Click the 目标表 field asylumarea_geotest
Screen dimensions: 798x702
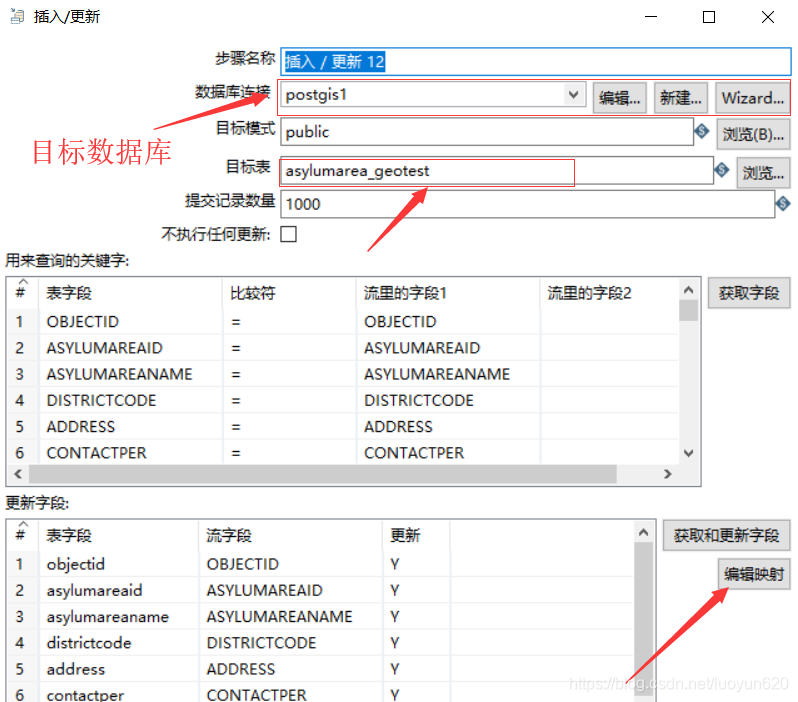coord(497,171)
